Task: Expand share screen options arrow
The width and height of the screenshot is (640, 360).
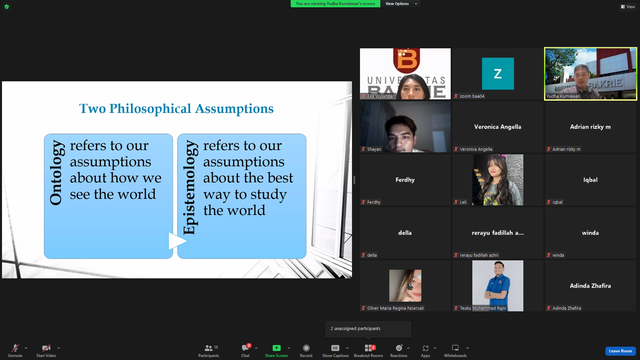Action: coord(289,348)
